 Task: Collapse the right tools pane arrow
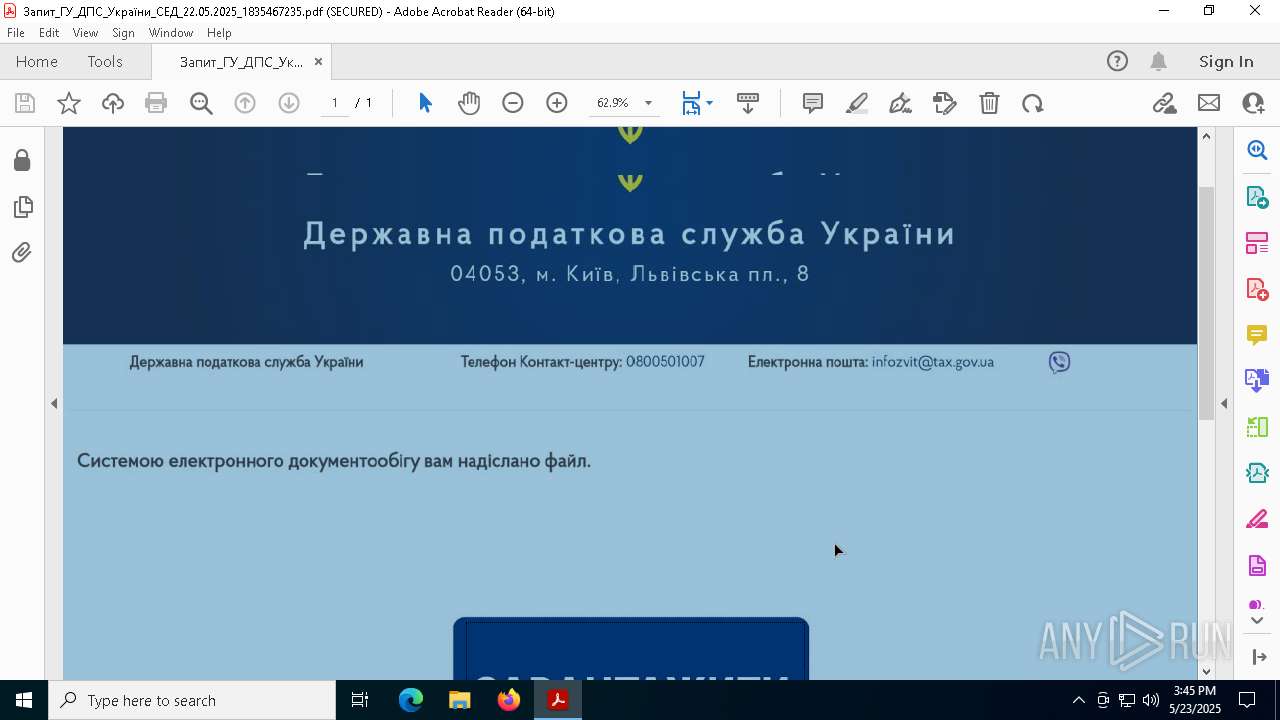coord(1224,403)
